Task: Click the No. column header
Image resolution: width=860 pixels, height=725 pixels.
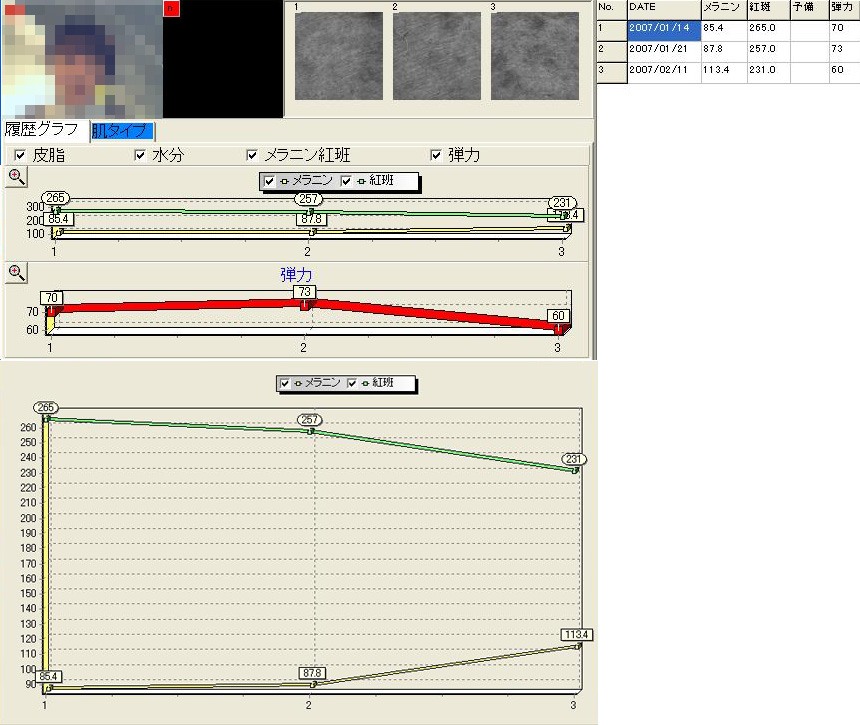Action: (612, 8)
